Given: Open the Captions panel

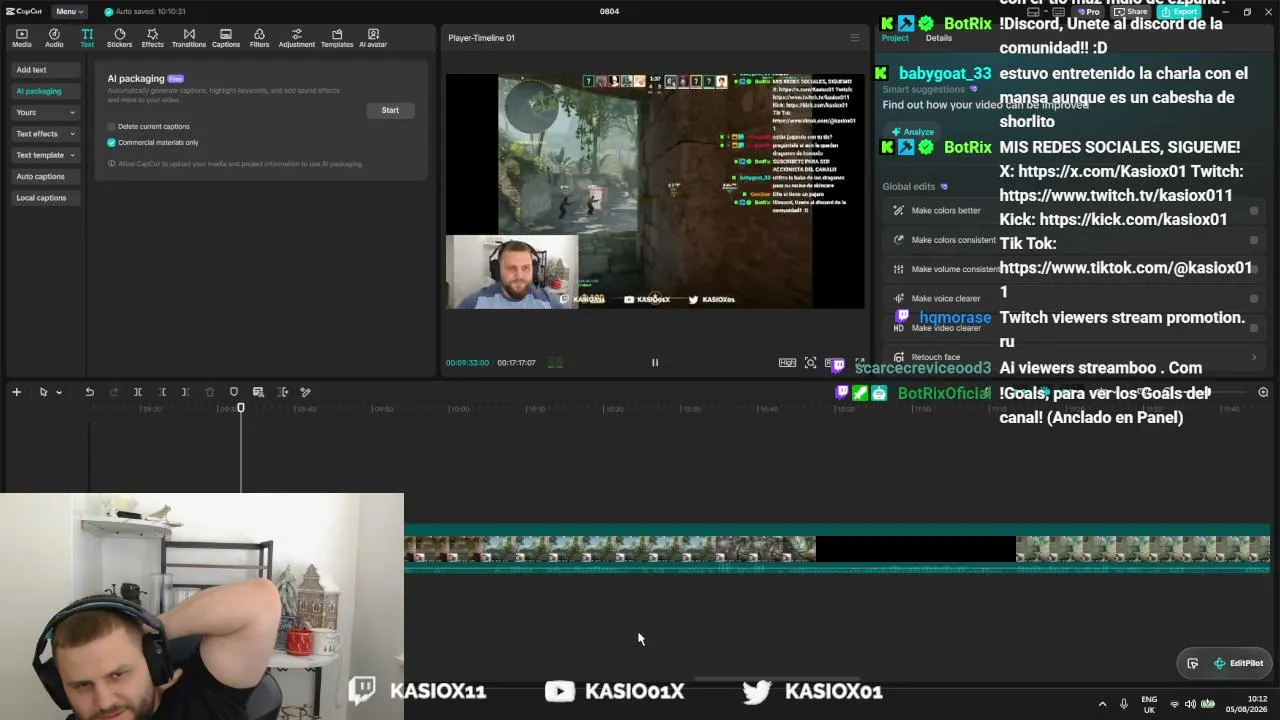Looking at the screenshot, I should 226,38.
